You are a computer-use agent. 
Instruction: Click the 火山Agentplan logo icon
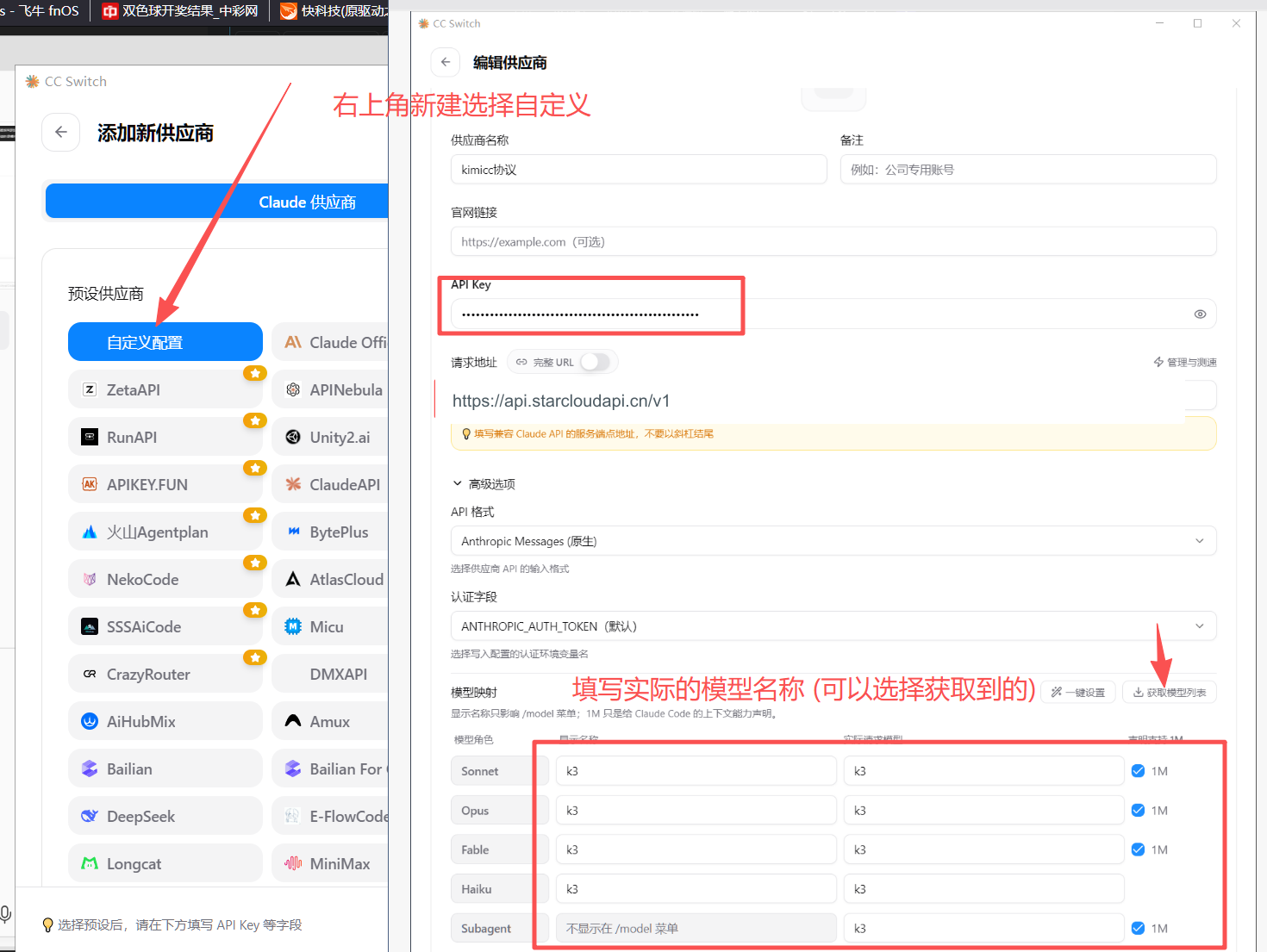pos(90,532)
